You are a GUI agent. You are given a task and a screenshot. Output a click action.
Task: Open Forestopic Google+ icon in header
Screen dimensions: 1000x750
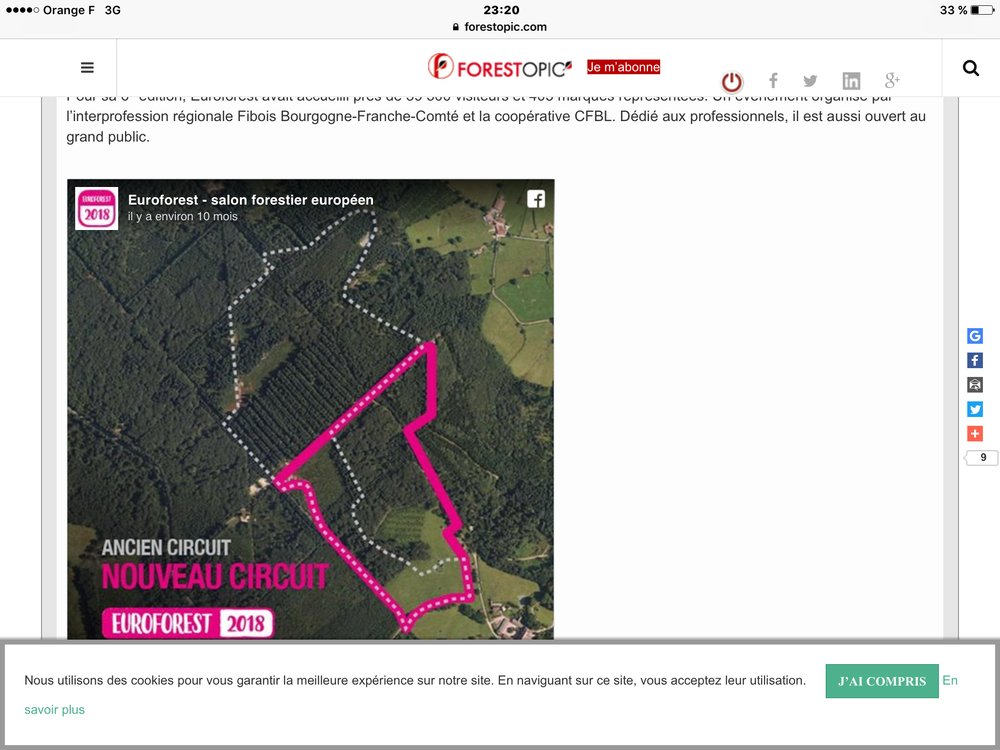tap(892, 80)
